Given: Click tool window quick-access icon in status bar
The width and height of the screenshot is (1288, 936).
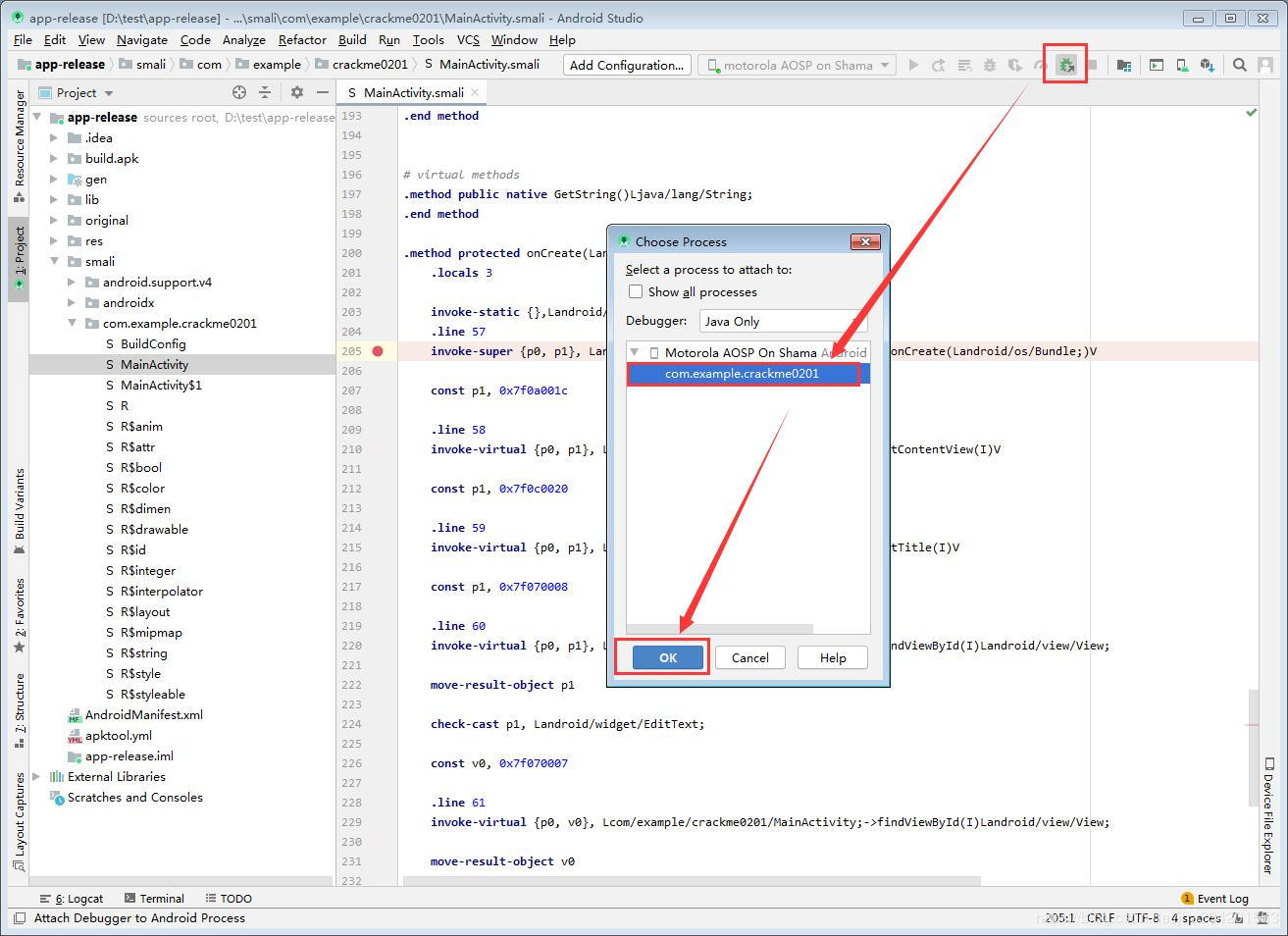Looking at the screenshot, I should 18,918.
